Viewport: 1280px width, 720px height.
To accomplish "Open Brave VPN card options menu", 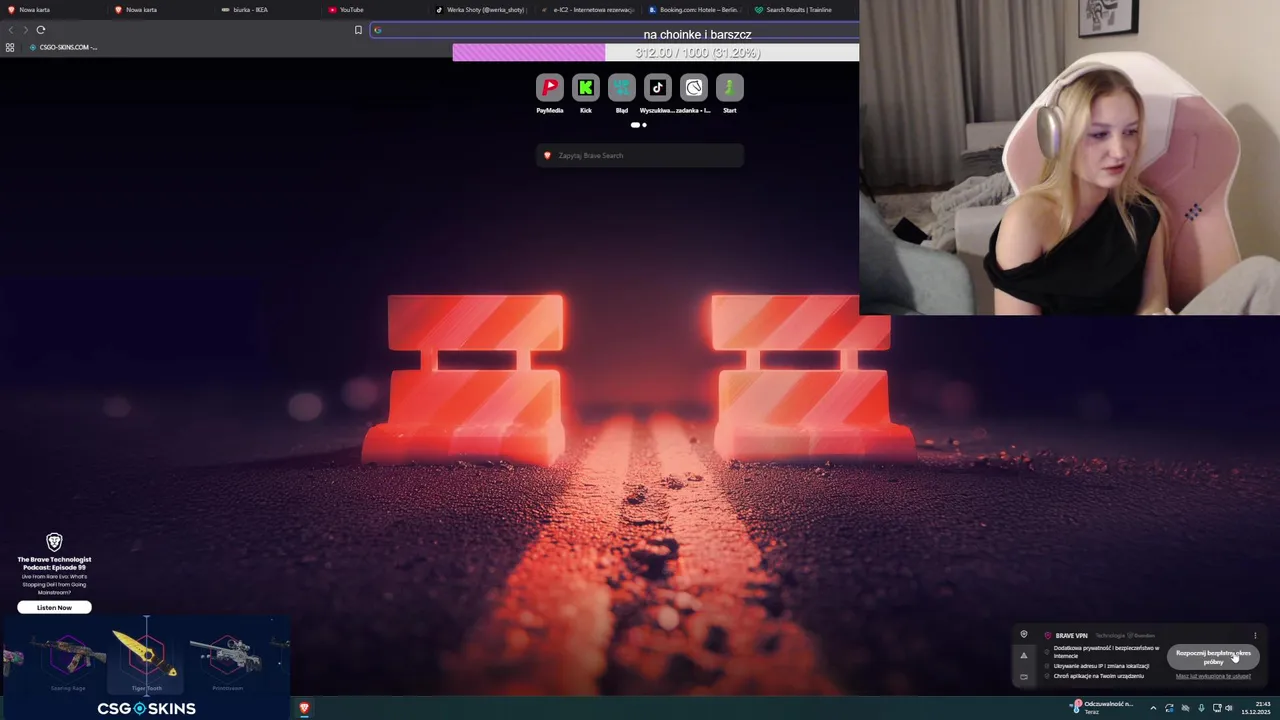I will [x=1255, y=635].
